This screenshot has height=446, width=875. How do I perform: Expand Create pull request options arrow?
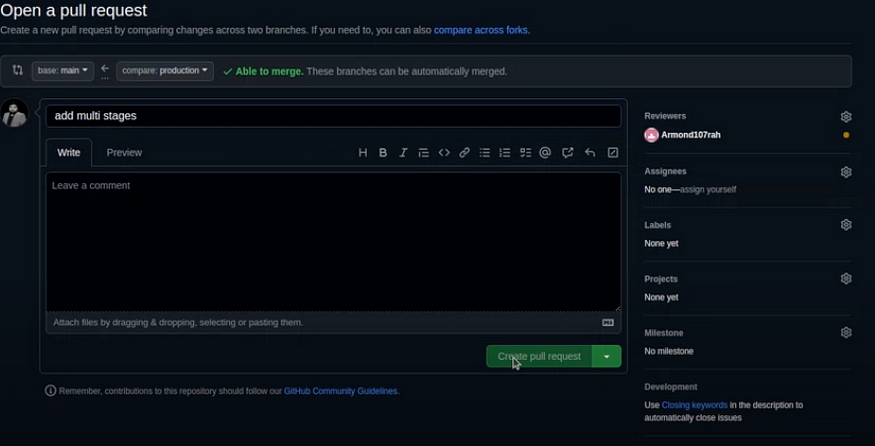point(607,356)
